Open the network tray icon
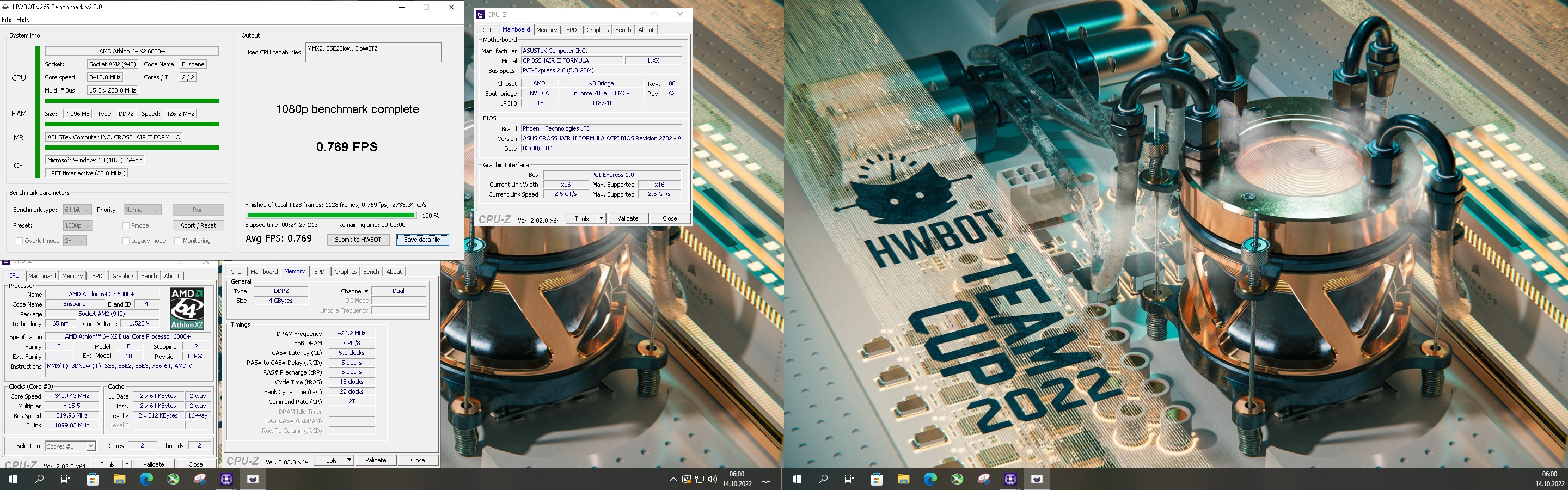Screen dimensions: 1568x490 [700, 479]
